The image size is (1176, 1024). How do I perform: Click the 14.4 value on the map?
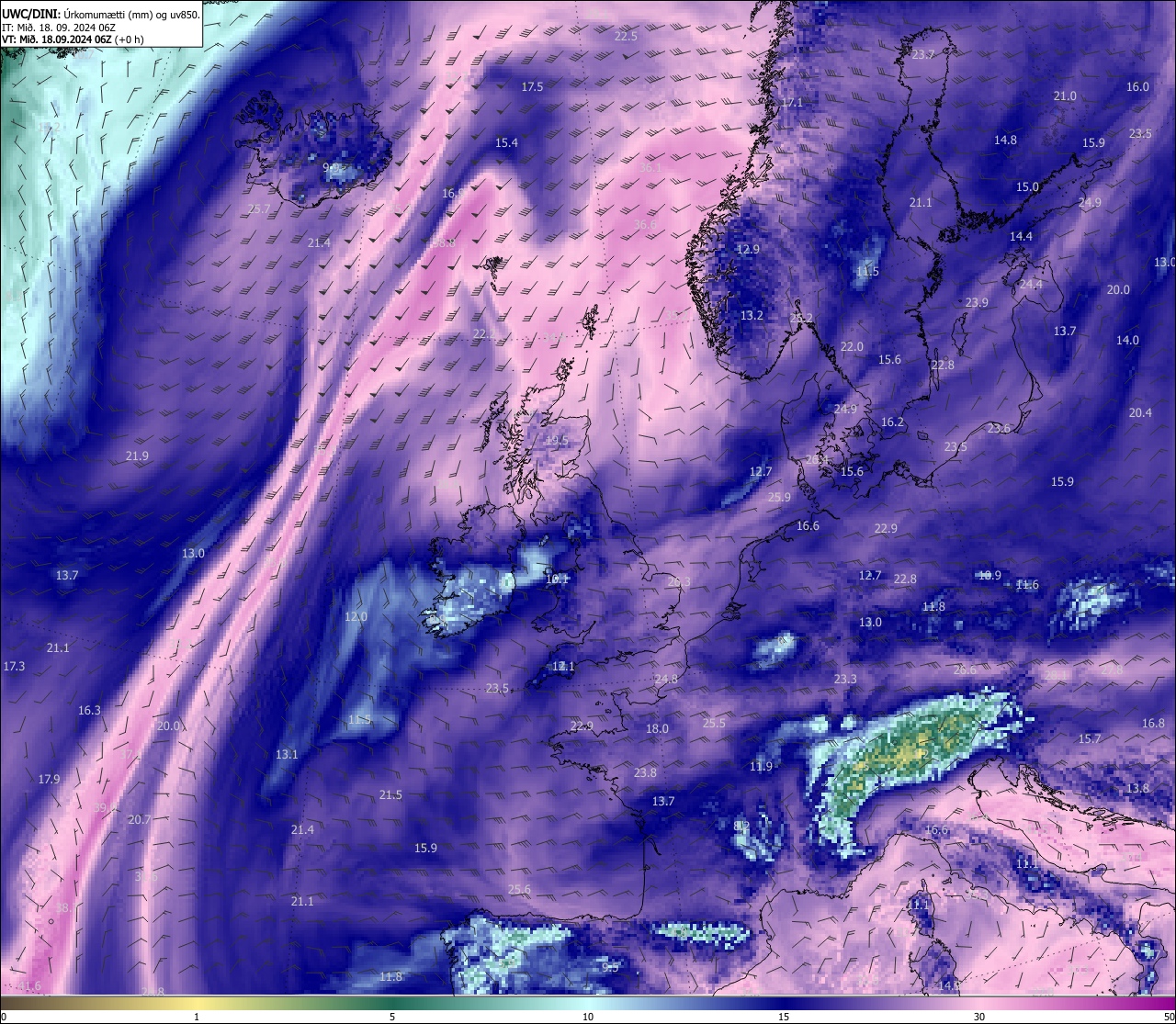1021,237
